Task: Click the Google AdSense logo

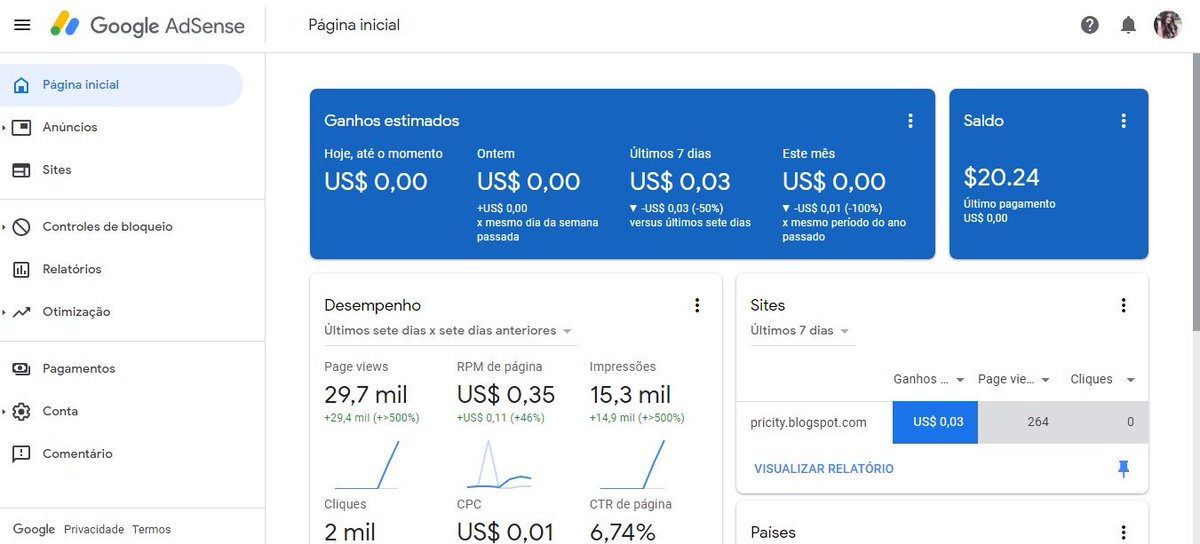Action: click(x=148, y=25)
